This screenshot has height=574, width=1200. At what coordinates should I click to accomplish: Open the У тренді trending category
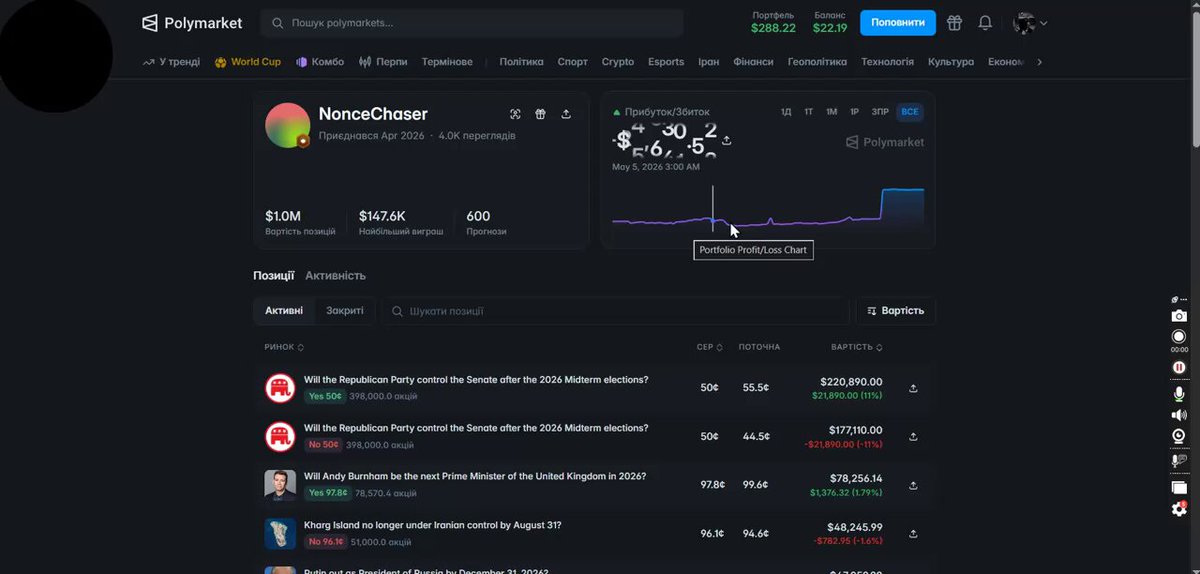(171, 62)
